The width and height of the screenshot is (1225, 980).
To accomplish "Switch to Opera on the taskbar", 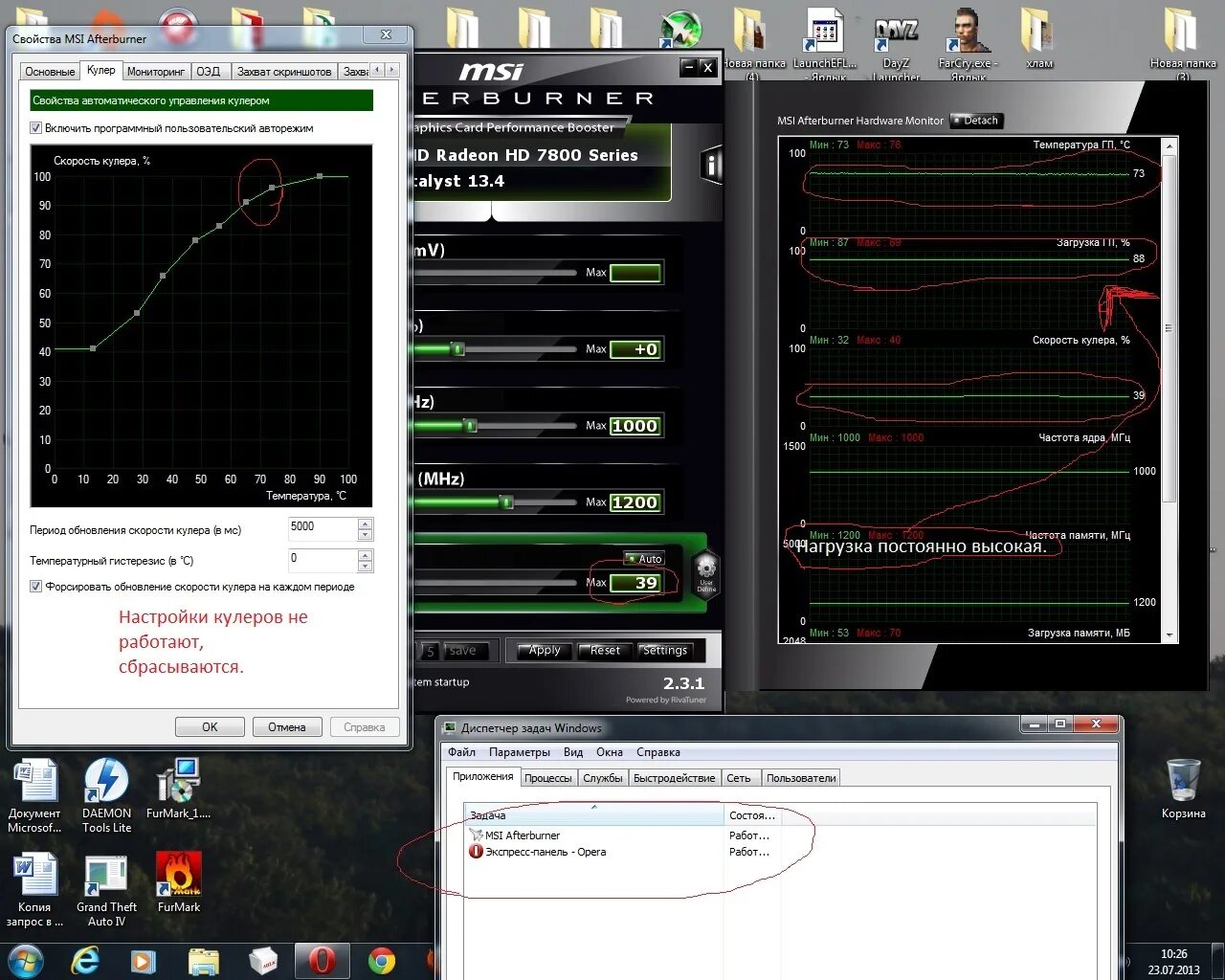I will (323, 961).
